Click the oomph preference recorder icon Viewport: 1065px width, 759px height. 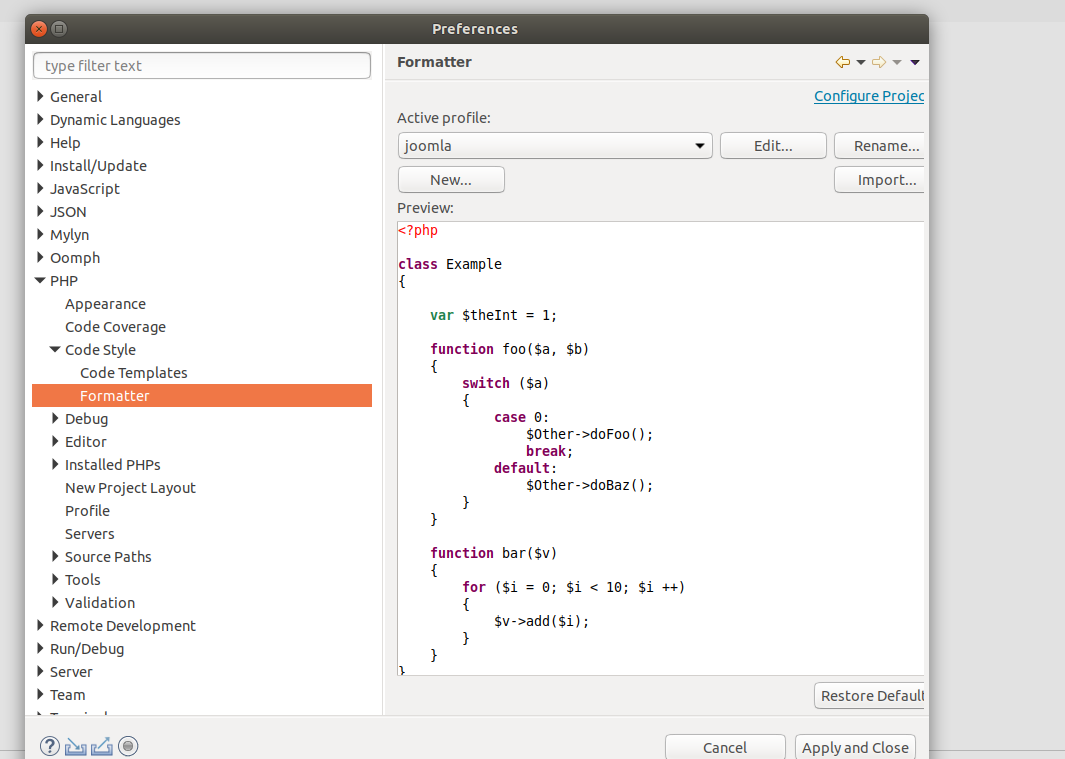coord(127,746)
